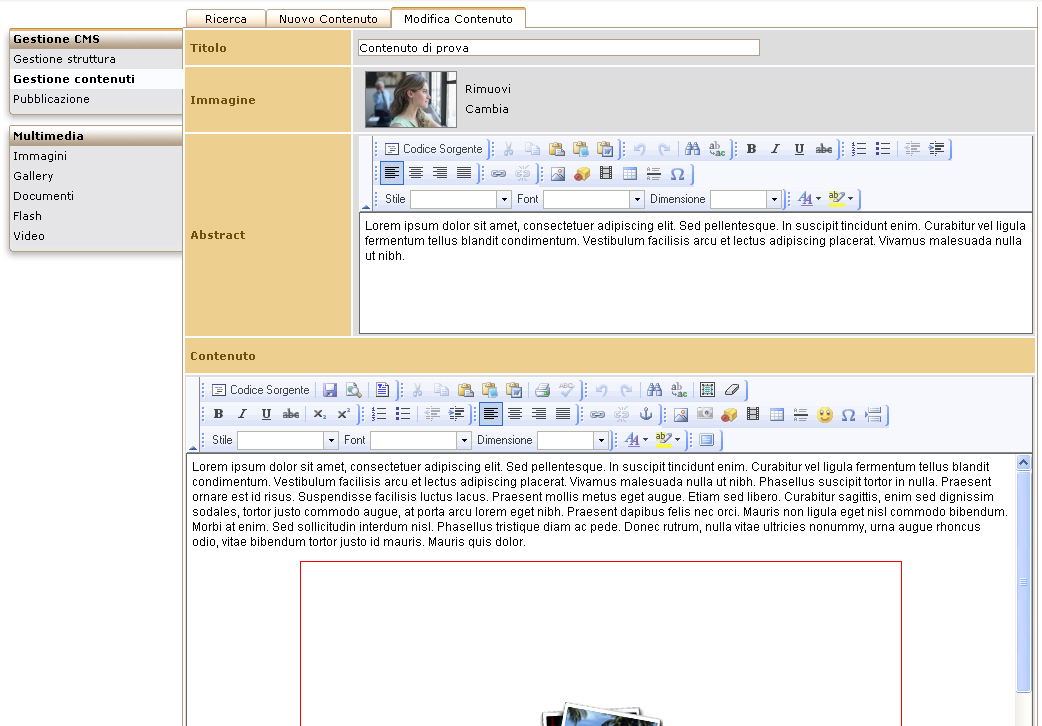This screenshot has height=726, width=1042.
Task: Click the Paste clipboard icon in the Abstract editor
Action: click(x=557, y=149)
